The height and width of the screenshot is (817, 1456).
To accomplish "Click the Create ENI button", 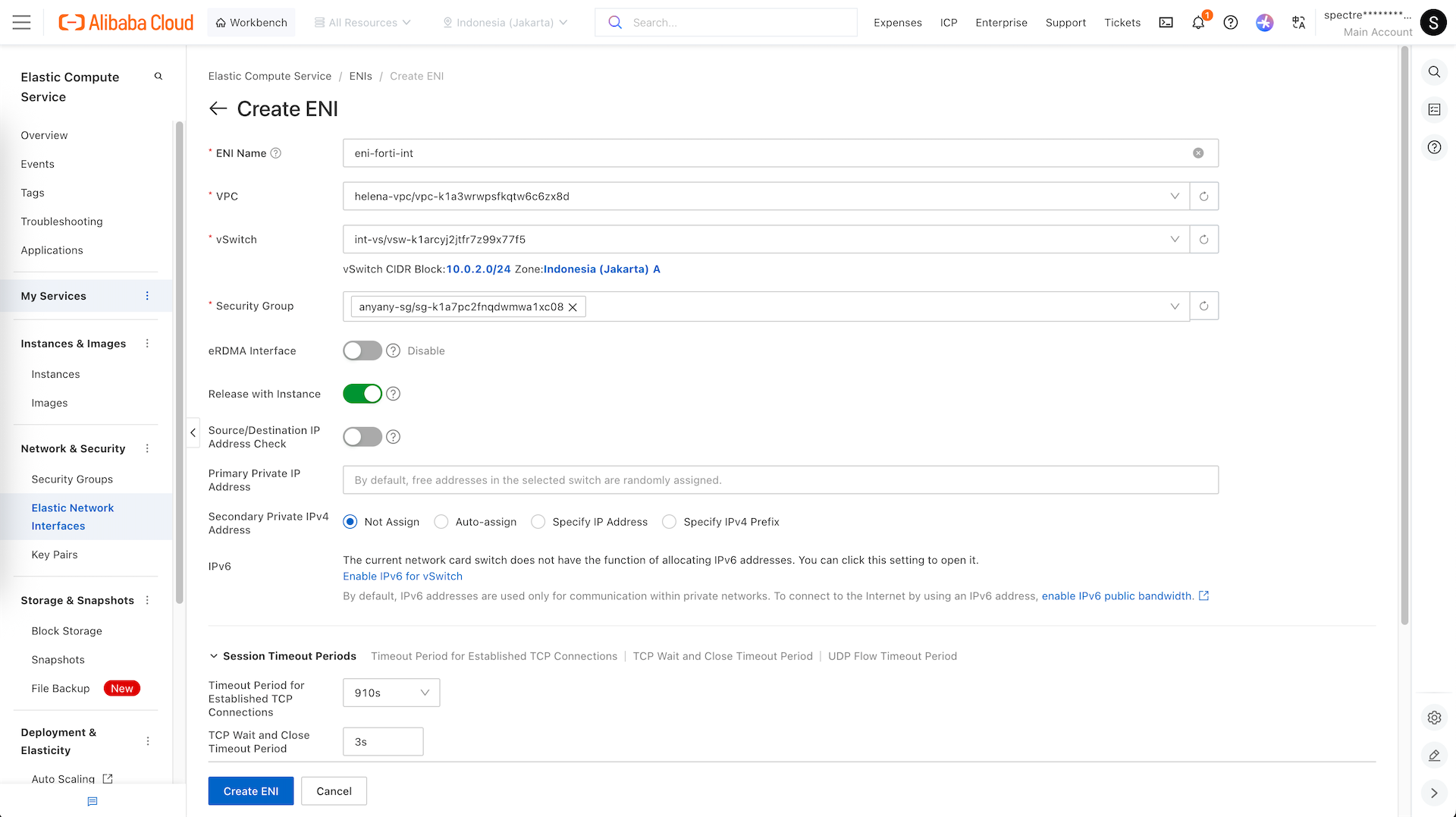I will (x=250, y=791).
